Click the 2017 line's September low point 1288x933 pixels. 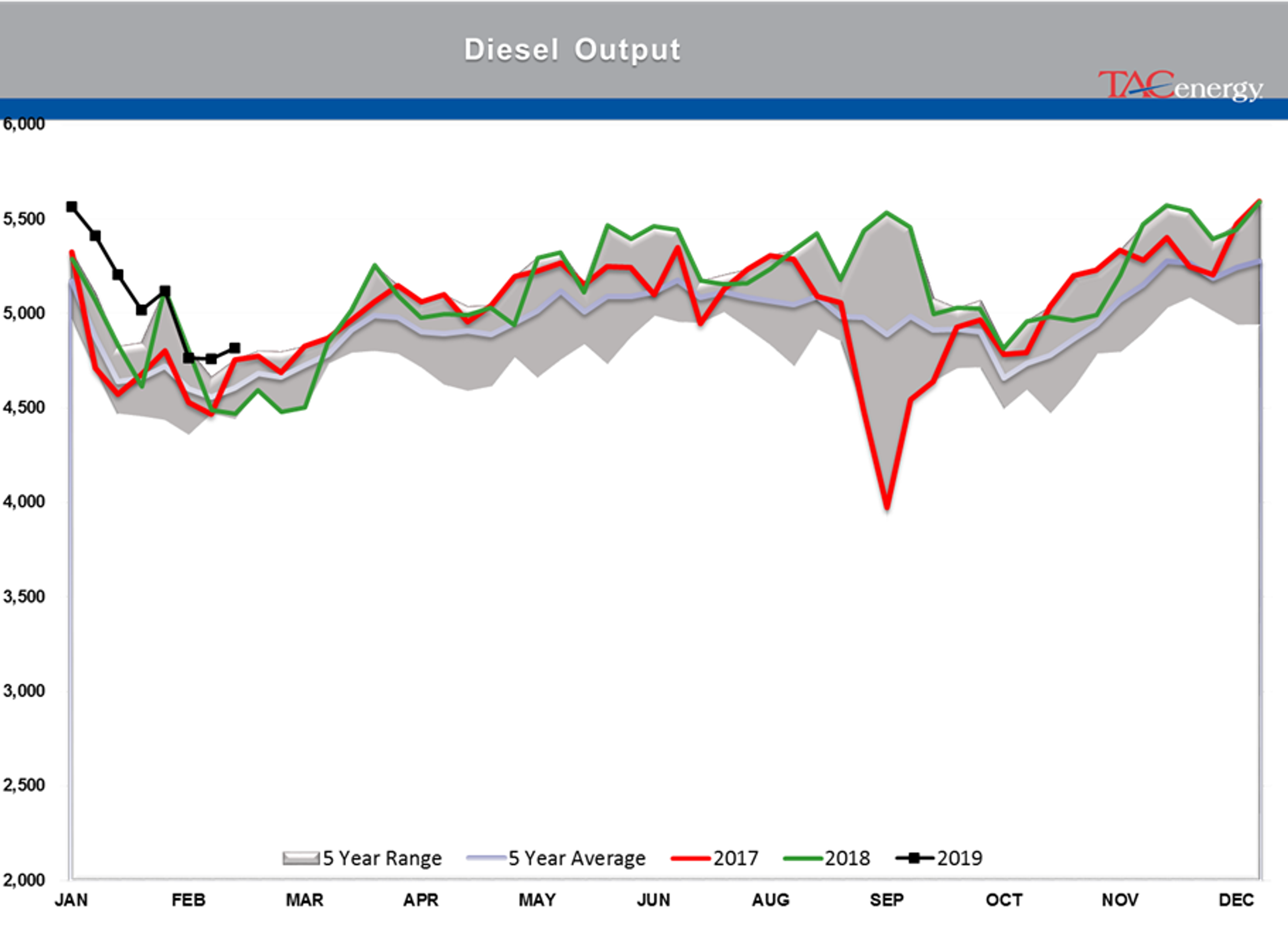[x=887, y=507]
